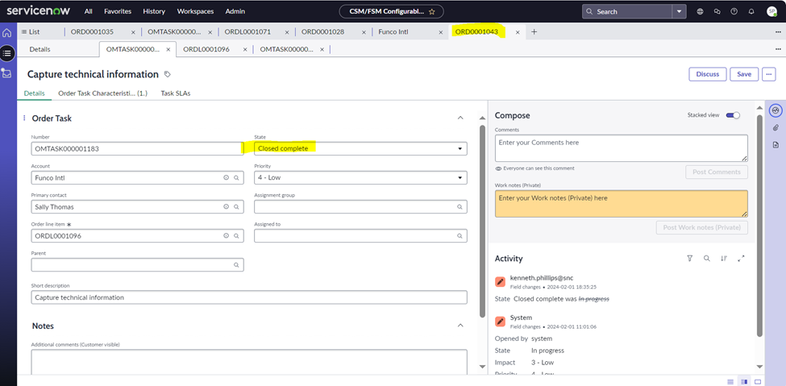The width and height of the screenshot is (786, 386).
Task: Open the global Search dropdown arrow
Action: pos(679,12)
